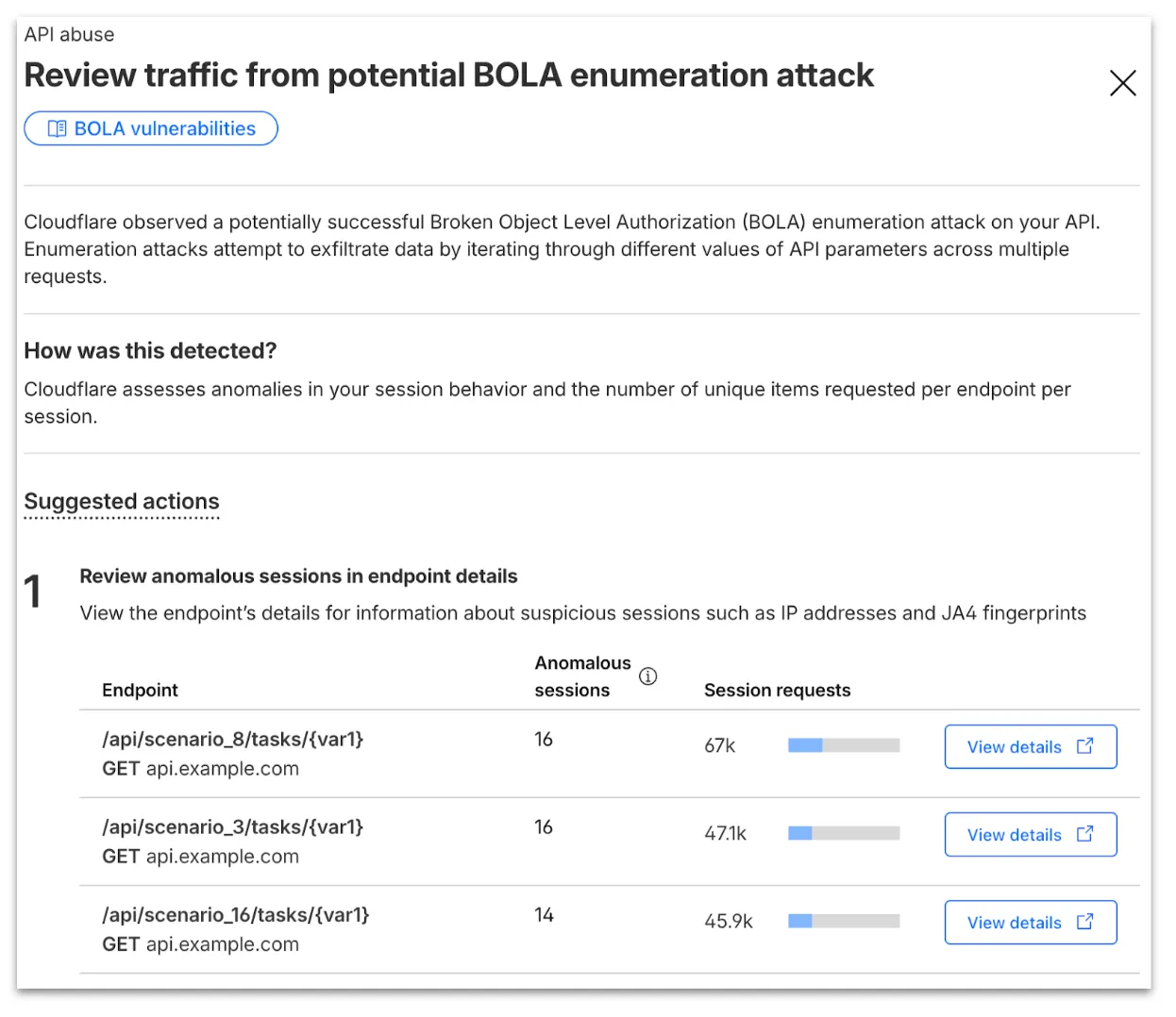Open the BOLA vulnerabilities documentation
Screen dimensions: 1176x1017
click(151, 128)
